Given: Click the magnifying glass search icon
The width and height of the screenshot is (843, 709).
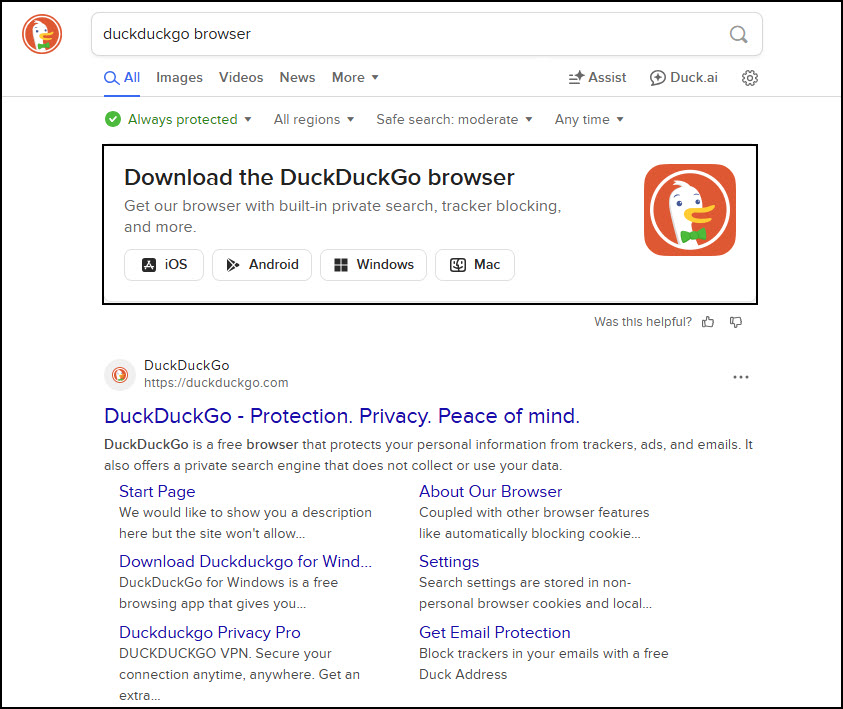Looking at the screenshot, I should click(x=738, y=34).
